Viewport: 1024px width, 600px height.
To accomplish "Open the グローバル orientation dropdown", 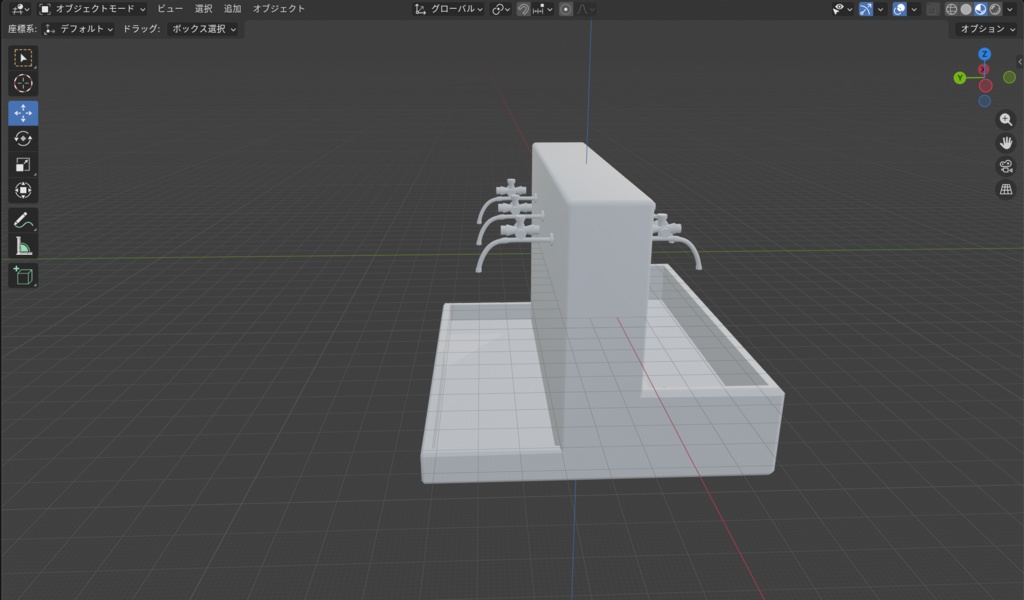I will coord(449,9).
